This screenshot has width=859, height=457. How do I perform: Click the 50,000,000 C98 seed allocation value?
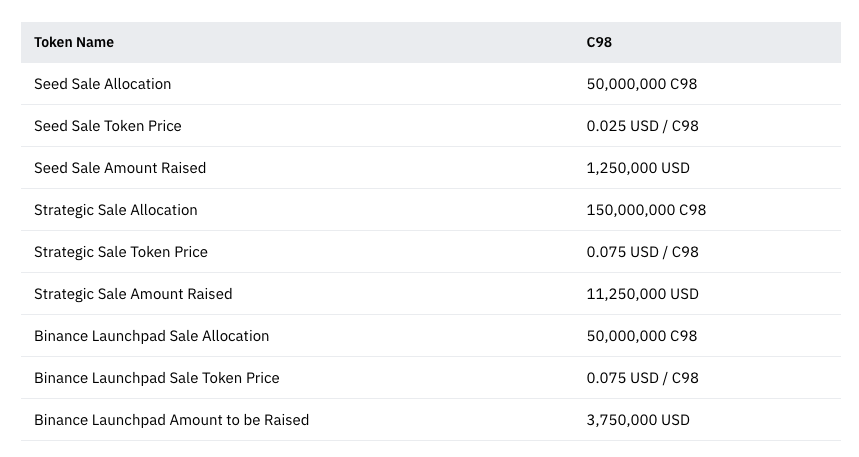click(641, 84)
